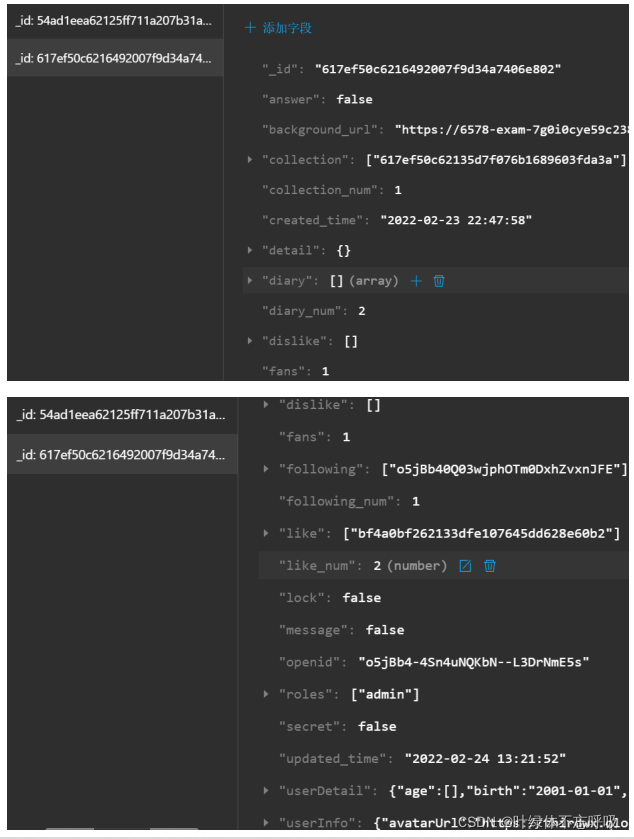This screenshot has width=634, height=839.
Task: Click the plus icon beside diary array
Action: 417,281
